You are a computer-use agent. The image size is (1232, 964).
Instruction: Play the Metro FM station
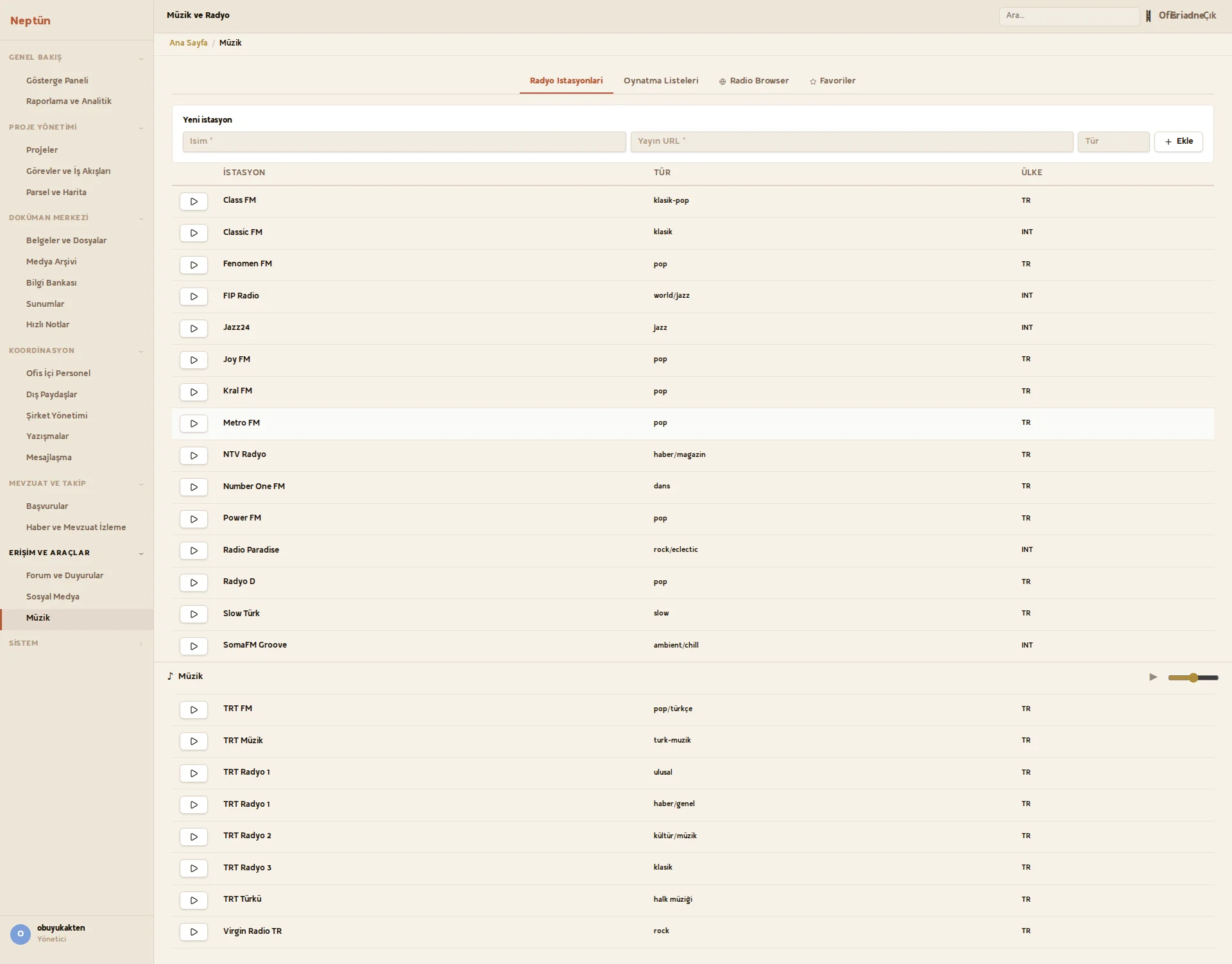194,424
